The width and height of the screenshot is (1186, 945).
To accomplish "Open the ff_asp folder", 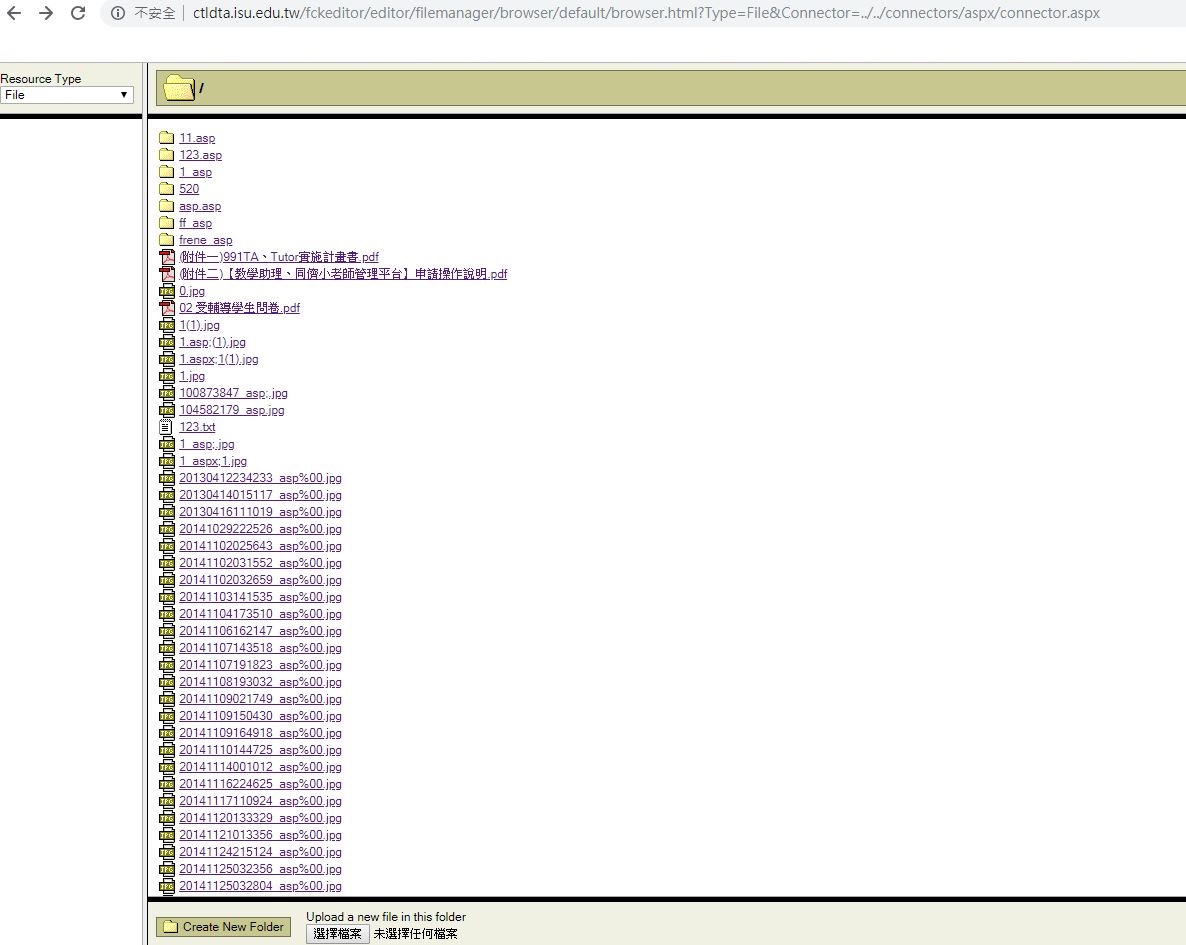I will pyautogui.click(x=195, y=223).
